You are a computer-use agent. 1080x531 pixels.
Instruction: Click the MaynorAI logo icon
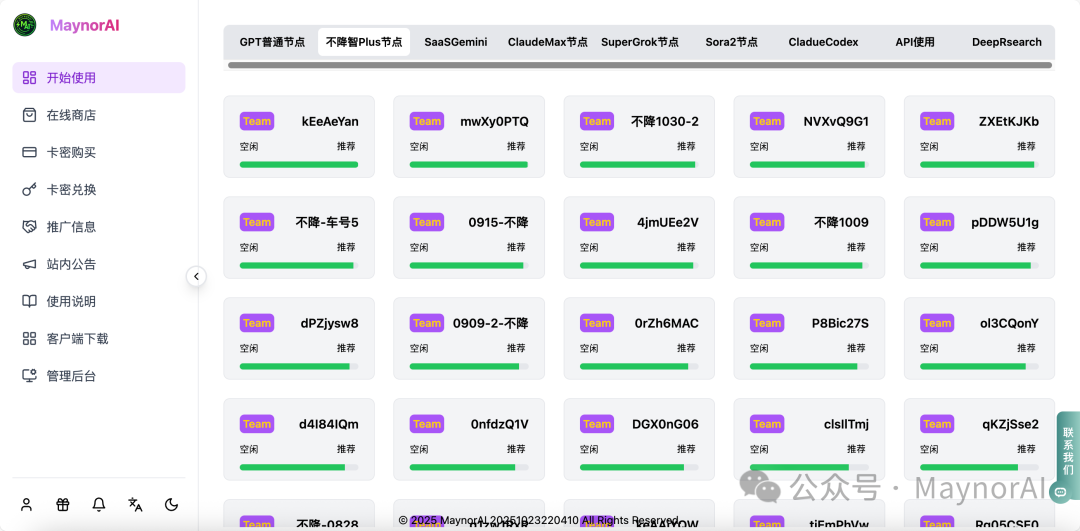pos(25,25)
